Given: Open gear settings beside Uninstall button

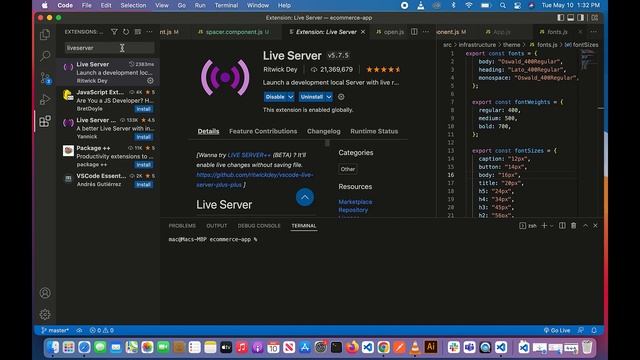Looking at the screenshot, I should coord(341,97).
